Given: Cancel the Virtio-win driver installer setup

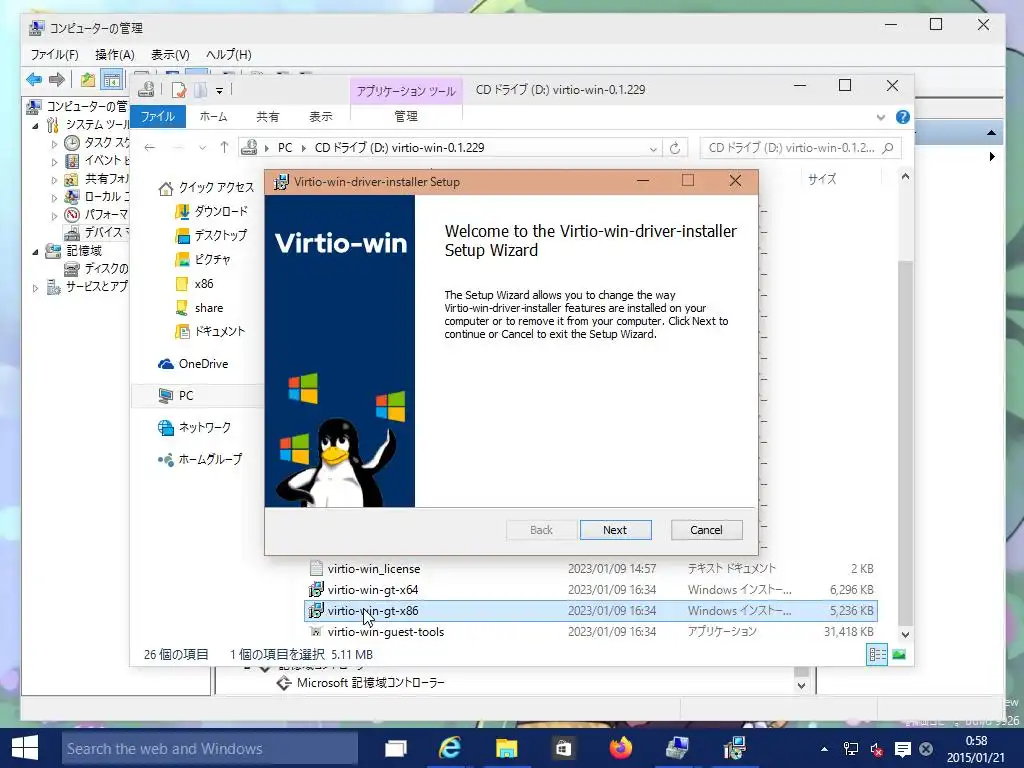Looking at the screenshot, I should click(706, 530).
